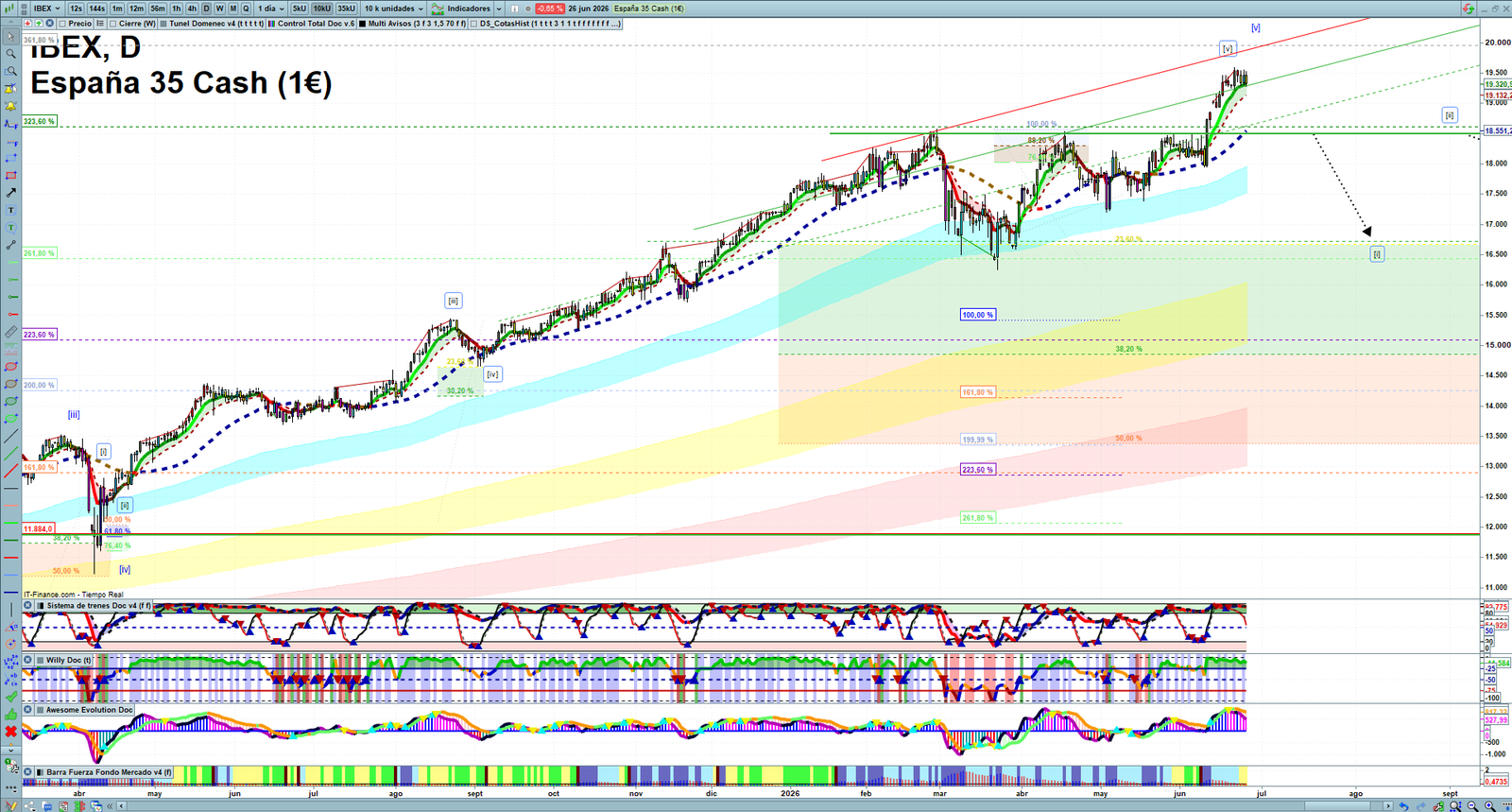Toggle the Control Total Doc v.6 indicator

pyautogui.click(x=271, y=24)
